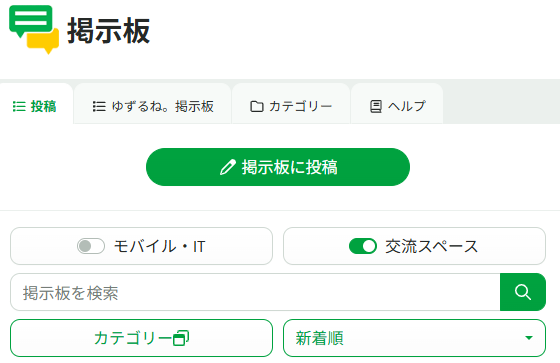Click the magnifying glass search button

click(x=523, y=292)
